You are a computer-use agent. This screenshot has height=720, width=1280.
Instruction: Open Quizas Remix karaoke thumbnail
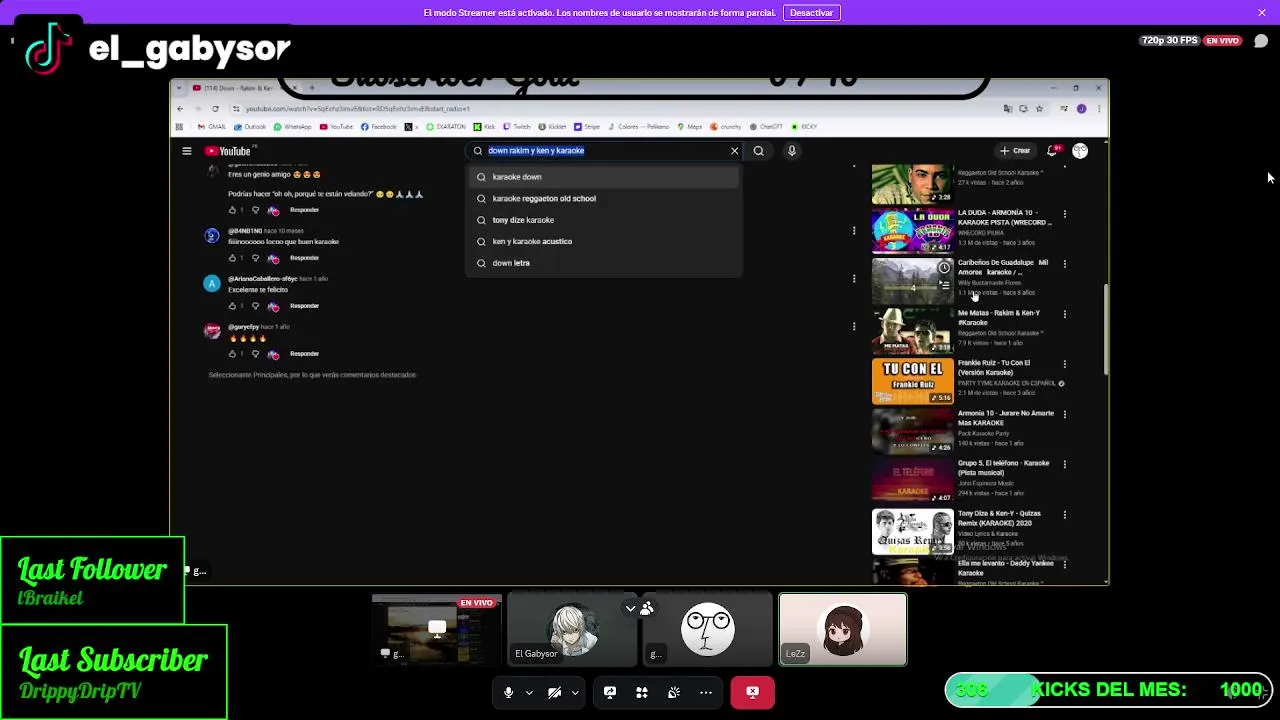(x=913, y=531)
